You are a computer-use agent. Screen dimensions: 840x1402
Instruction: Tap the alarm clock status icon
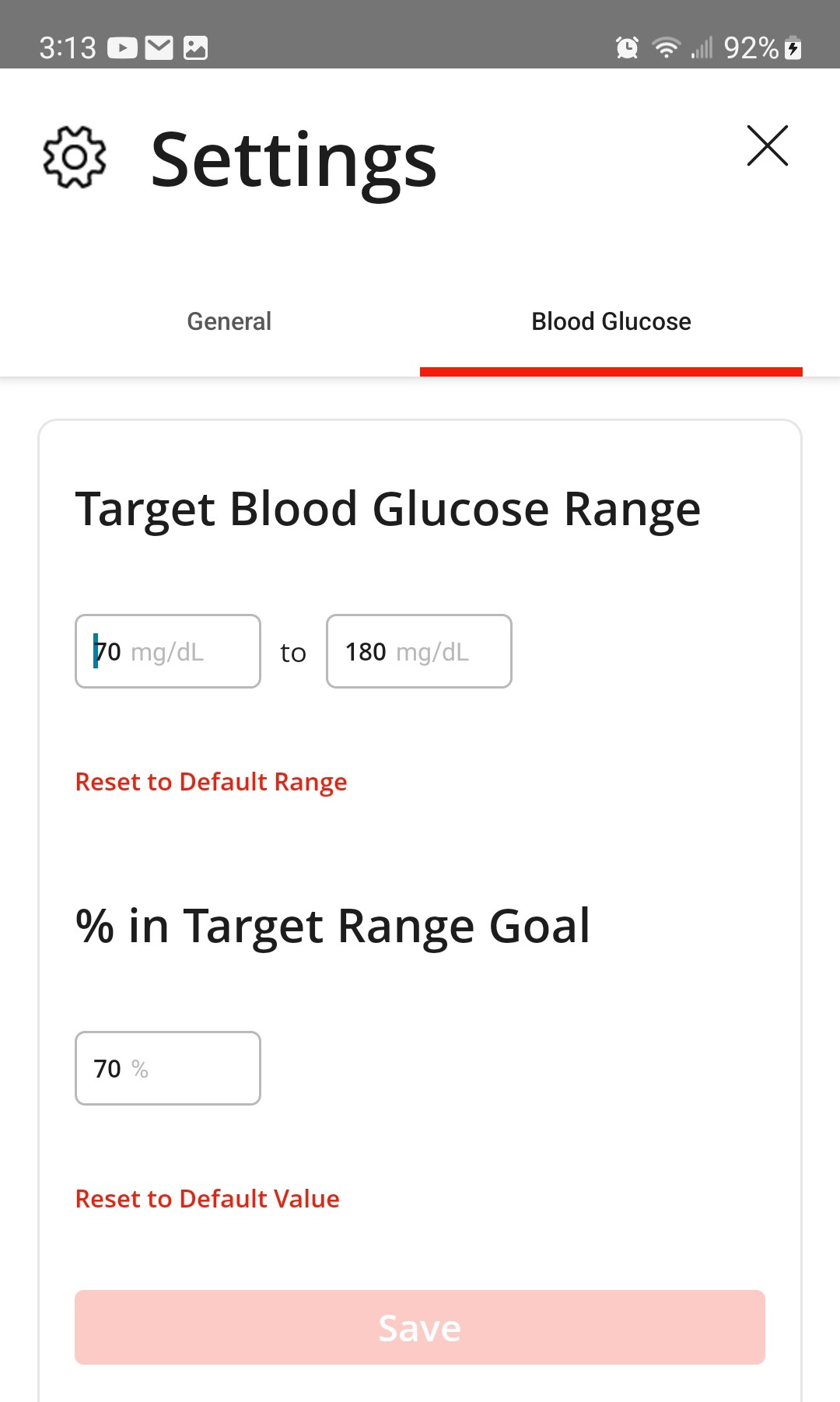[627, 48]
